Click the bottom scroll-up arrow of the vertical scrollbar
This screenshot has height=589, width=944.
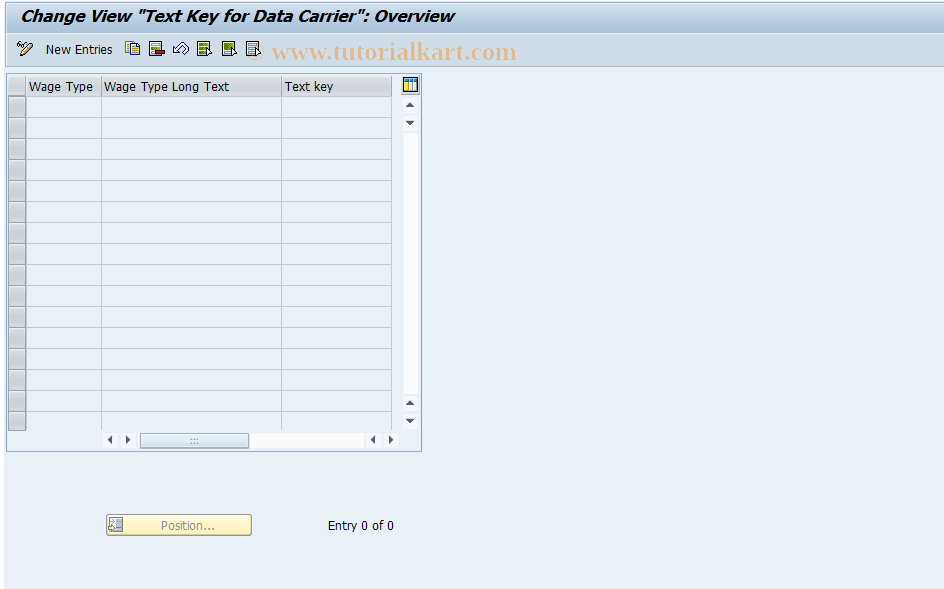410,403
